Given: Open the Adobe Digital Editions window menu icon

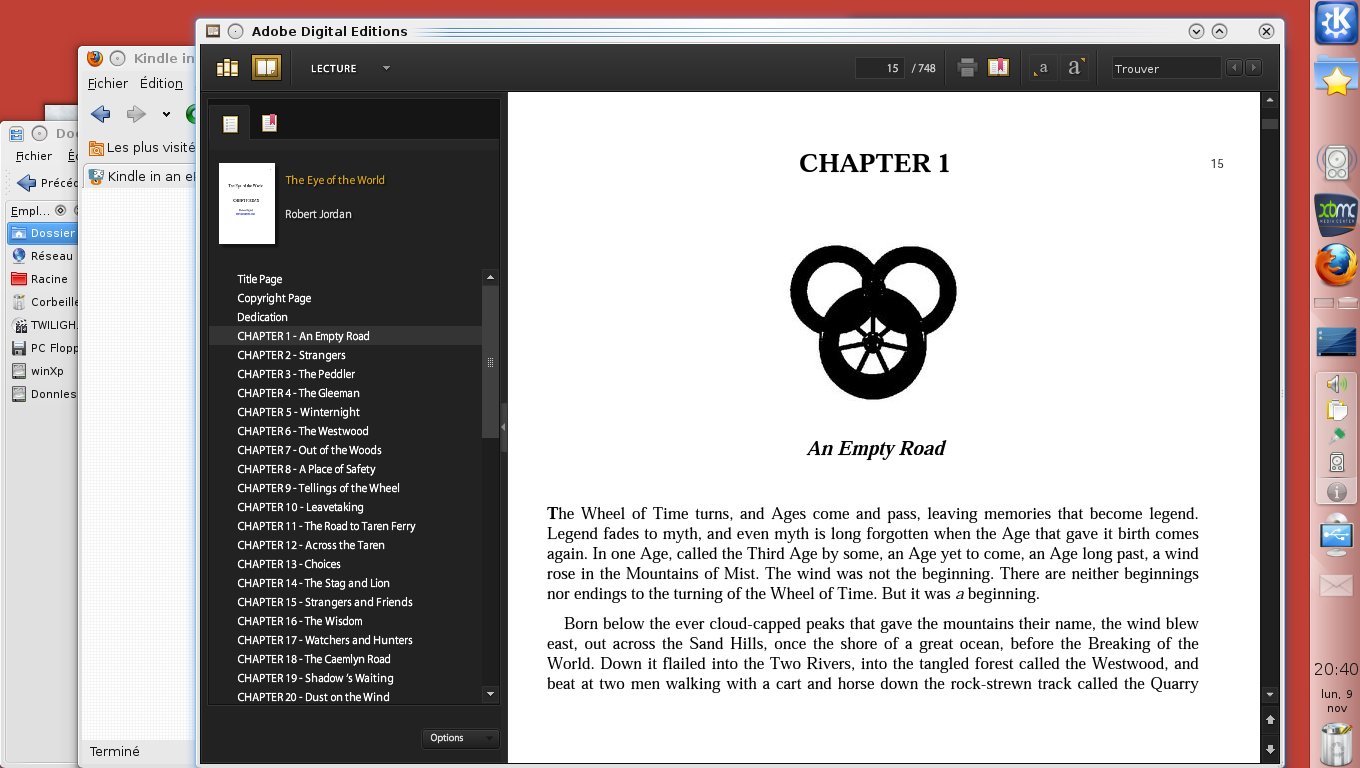Looking at the screenshot, I should pyautogui.click(x=212, y=31).
